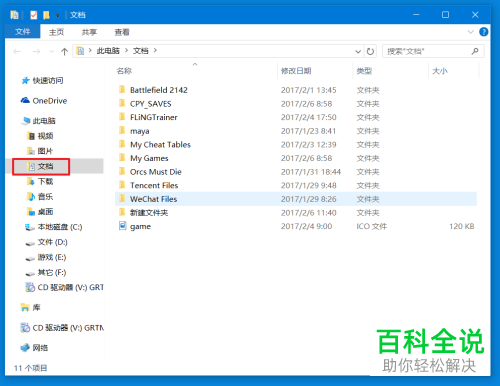Image resolution: width=500 pixels, height=386 pixels.
Task: Go forward with the right arrow
Action: tap(36, 51)
